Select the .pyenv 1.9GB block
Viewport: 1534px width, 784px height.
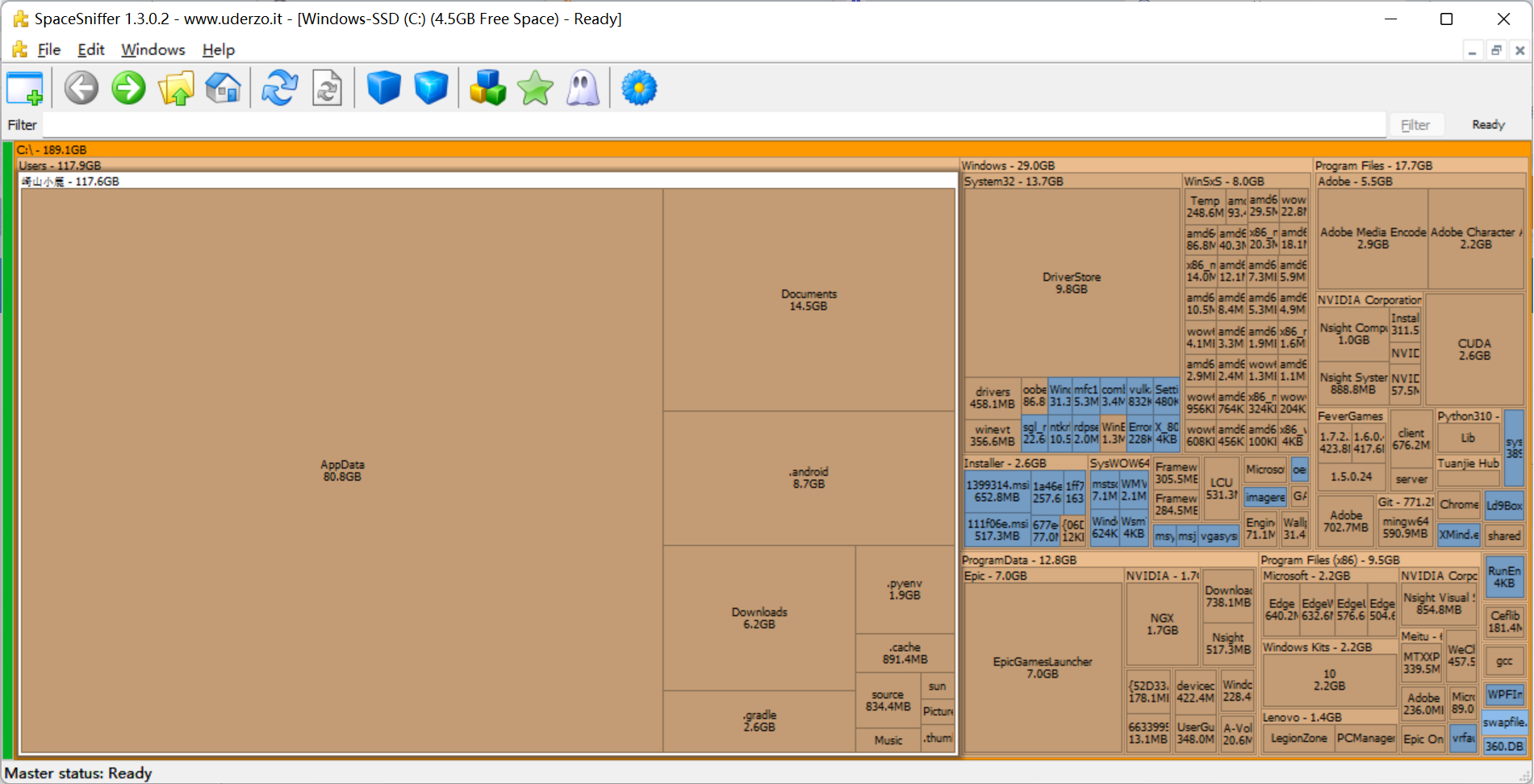(x=905, y=589)
